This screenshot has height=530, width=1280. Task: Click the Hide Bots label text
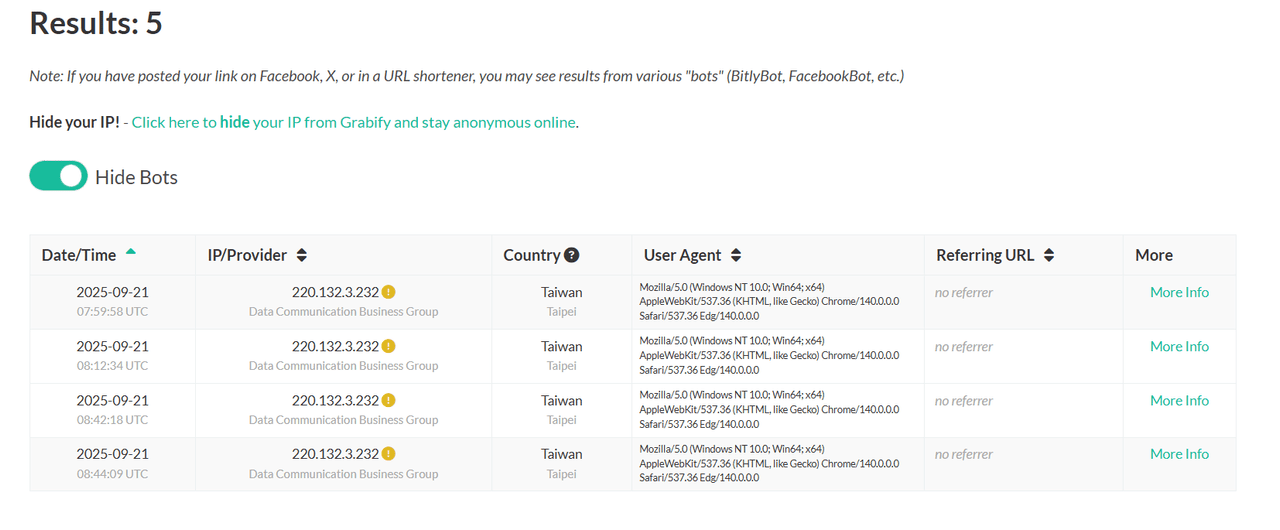coord(136,177)
